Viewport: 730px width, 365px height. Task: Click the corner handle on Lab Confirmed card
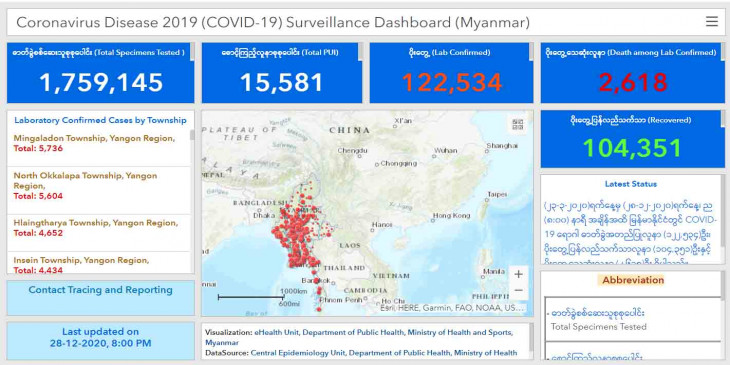click(x=531, y=52)
